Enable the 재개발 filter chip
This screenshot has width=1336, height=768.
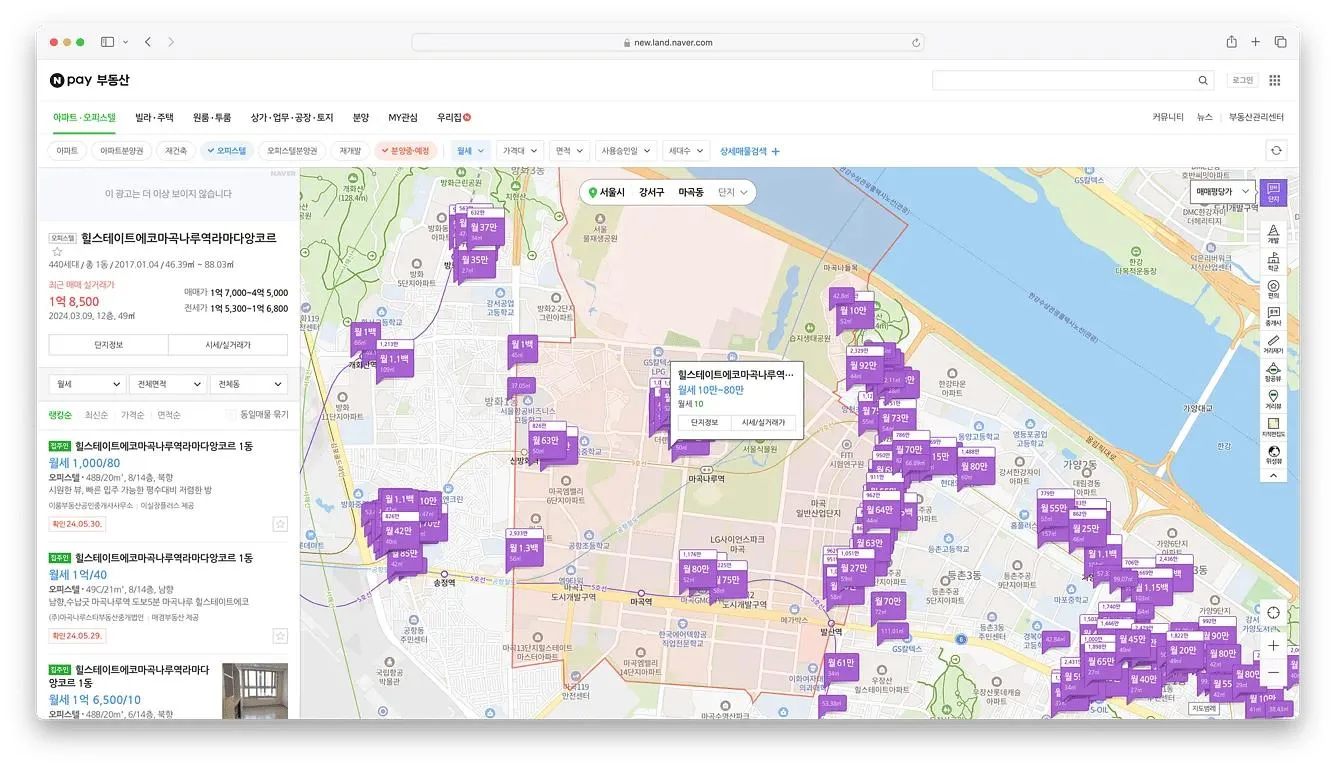click(350, 151)
